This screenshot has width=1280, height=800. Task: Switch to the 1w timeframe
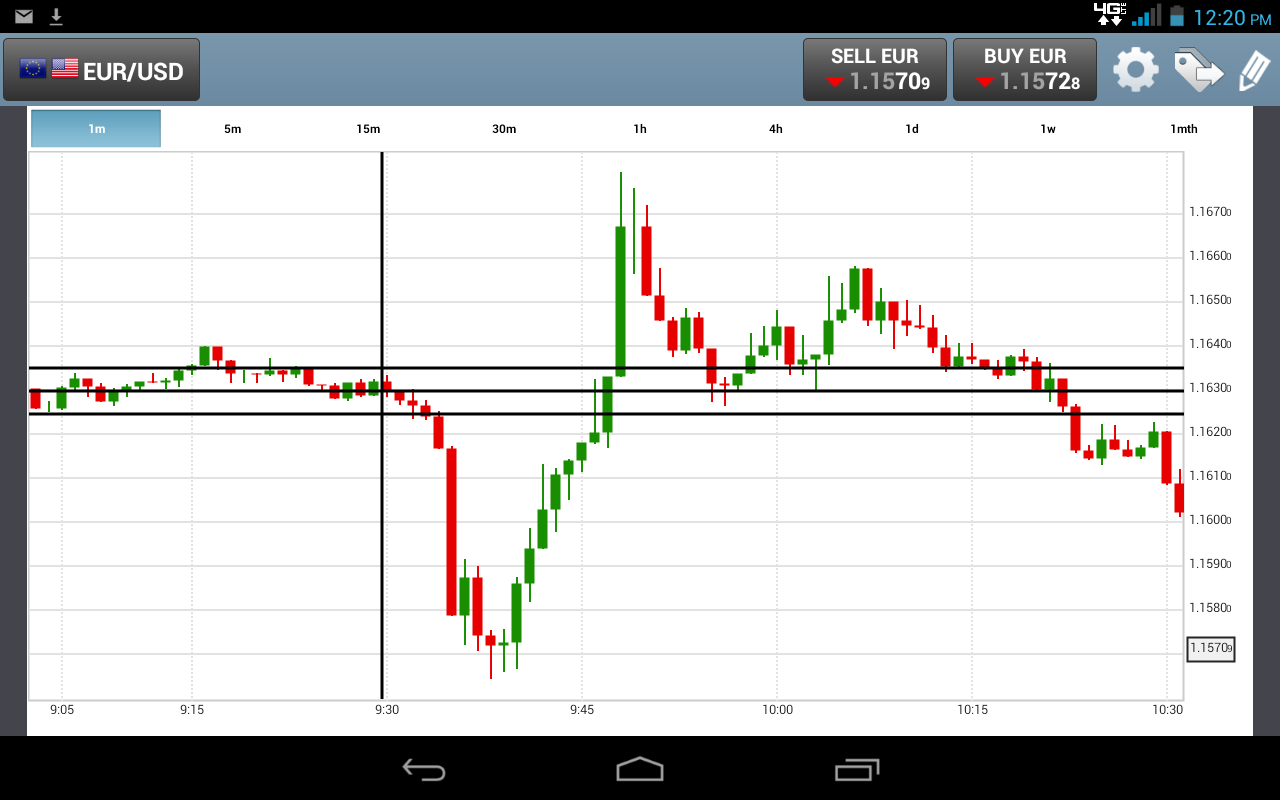coord(1048,129)
